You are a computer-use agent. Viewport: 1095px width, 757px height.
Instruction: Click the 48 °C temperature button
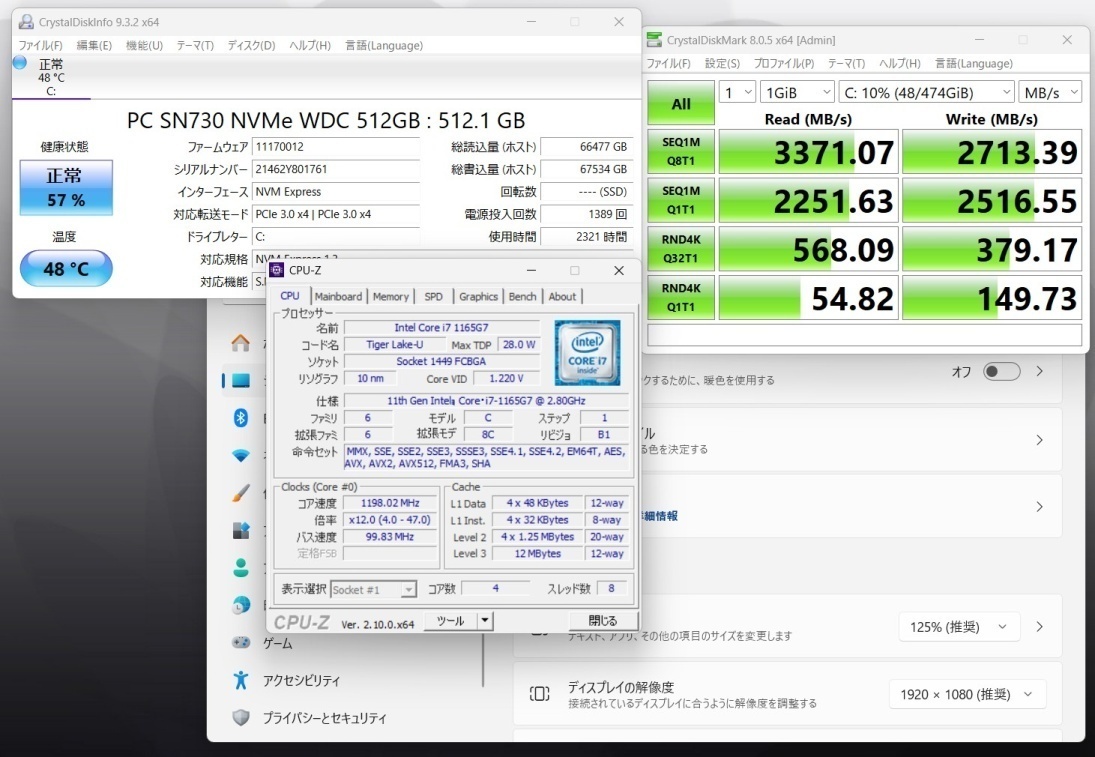(66, 268)
